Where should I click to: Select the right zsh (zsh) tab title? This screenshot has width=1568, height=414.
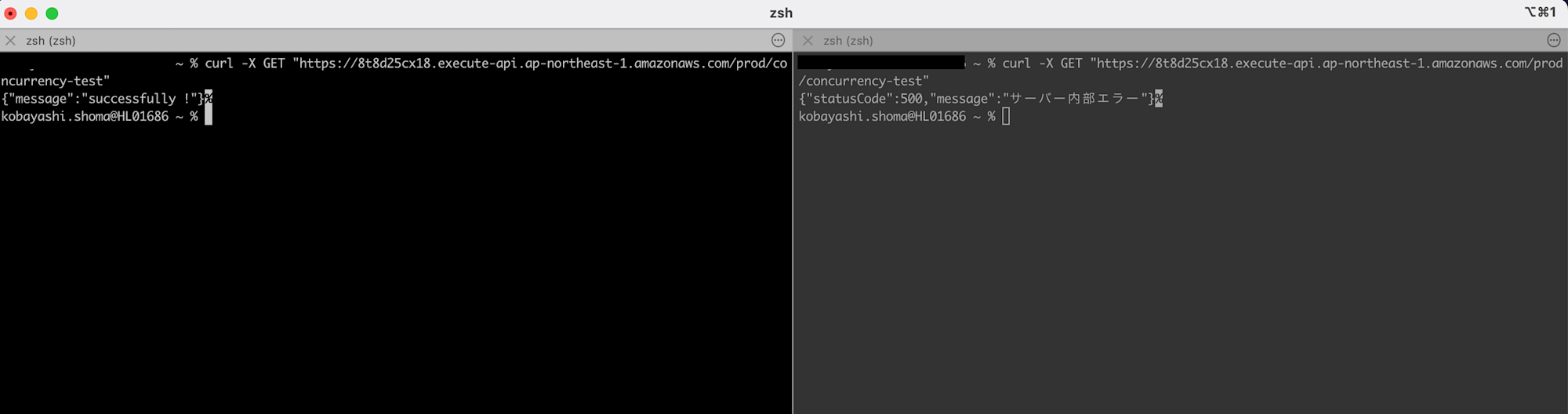[x=848, y=41]
